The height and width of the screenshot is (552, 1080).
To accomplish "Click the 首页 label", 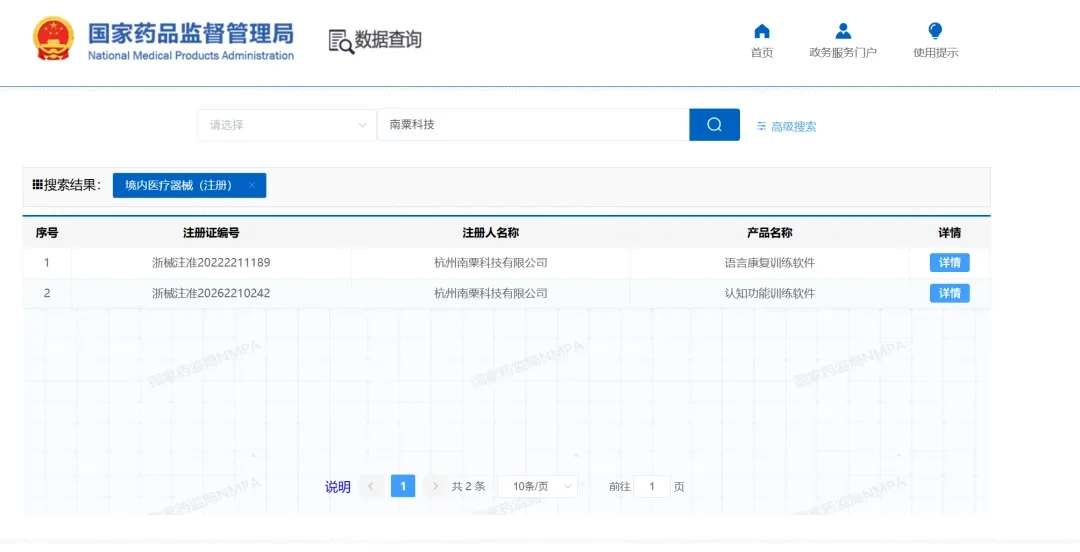I will 762,53.
